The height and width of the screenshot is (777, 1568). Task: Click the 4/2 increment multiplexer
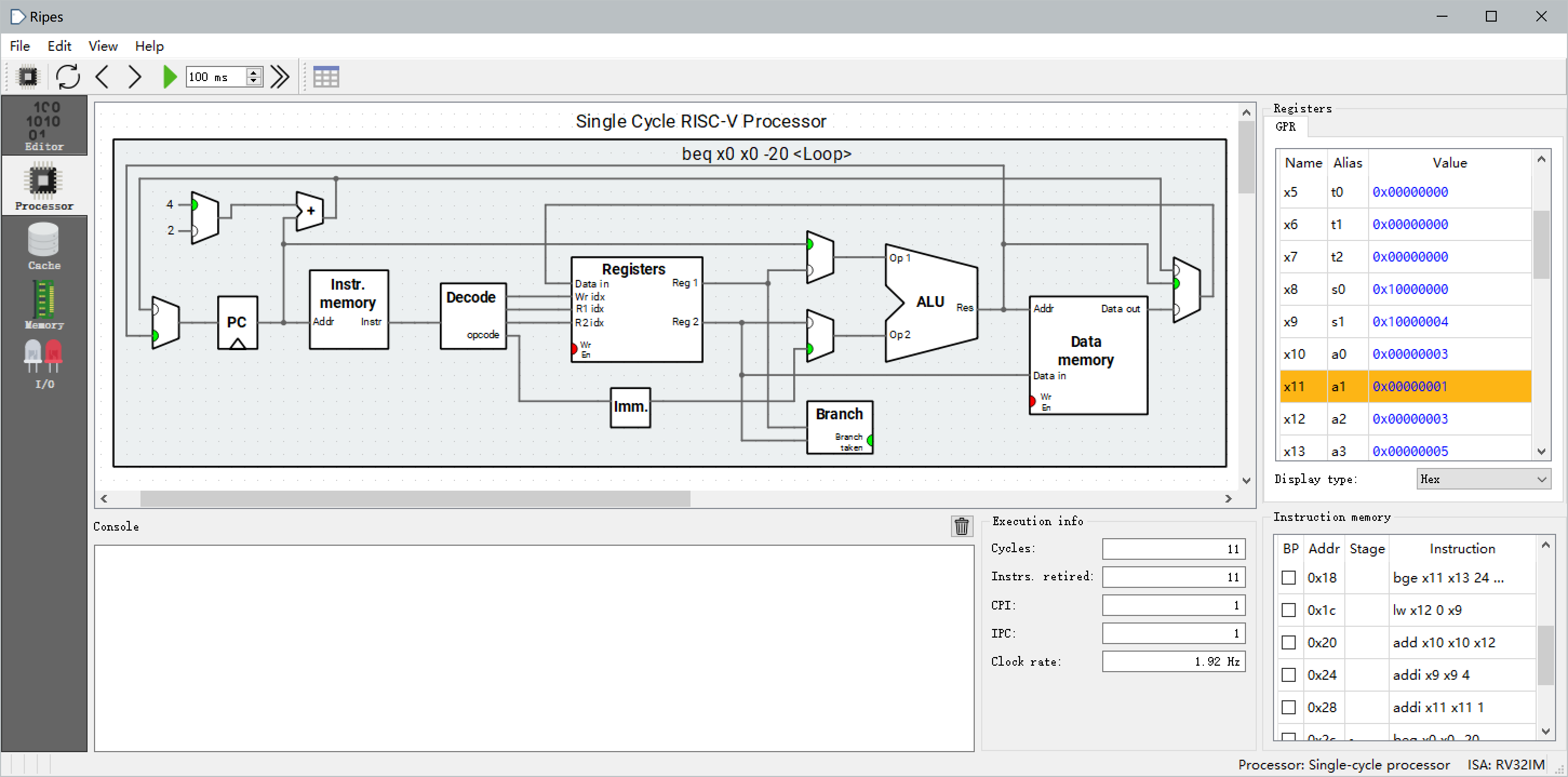(205, 218)
